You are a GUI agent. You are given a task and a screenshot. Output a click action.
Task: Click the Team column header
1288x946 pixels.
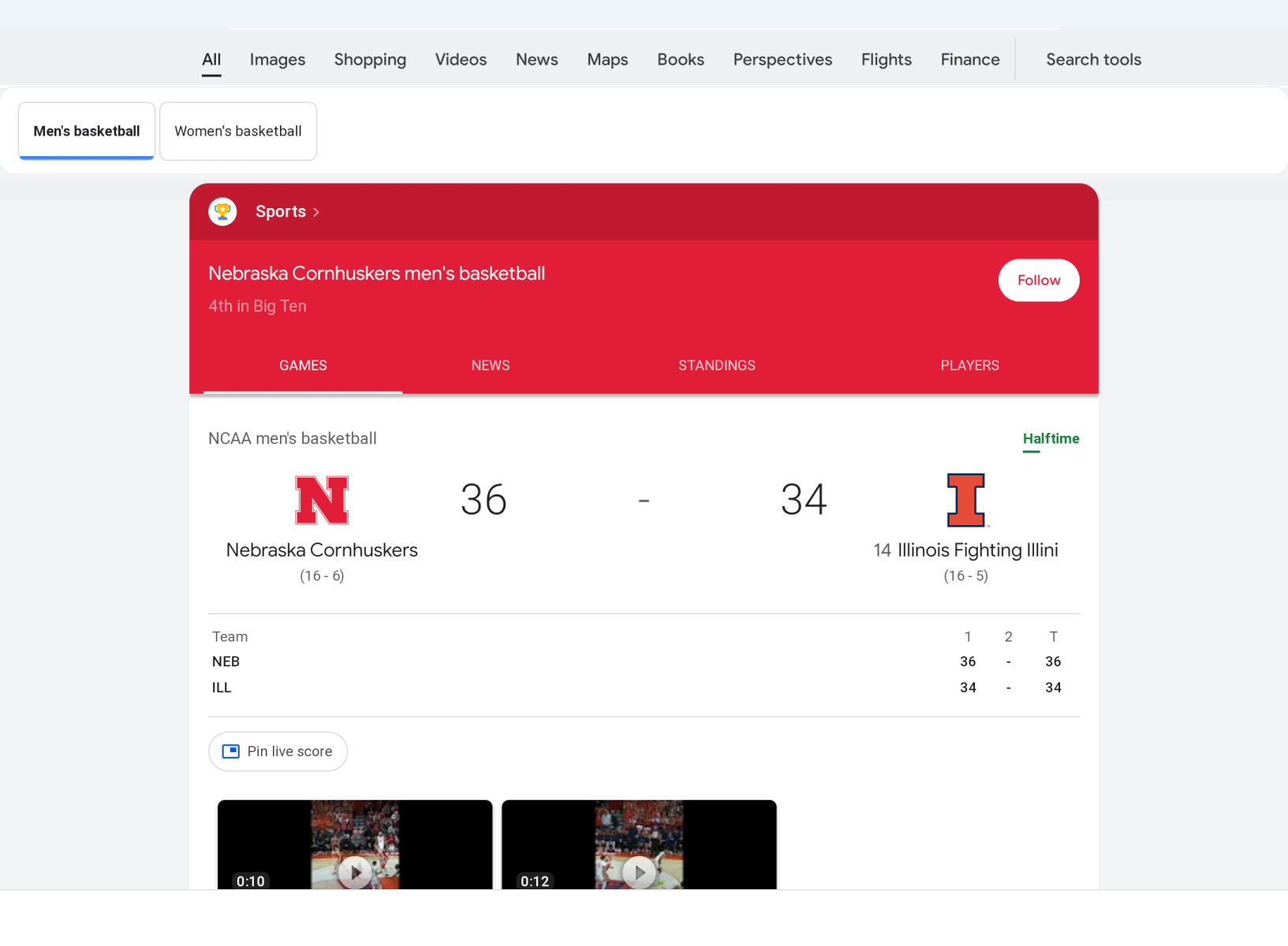pos(230,636)
